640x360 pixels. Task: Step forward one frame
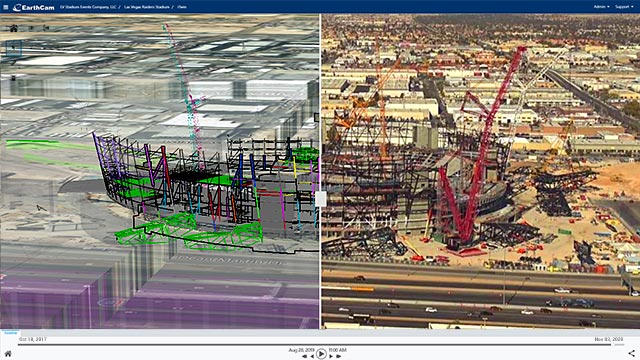(x=331, y=356)
